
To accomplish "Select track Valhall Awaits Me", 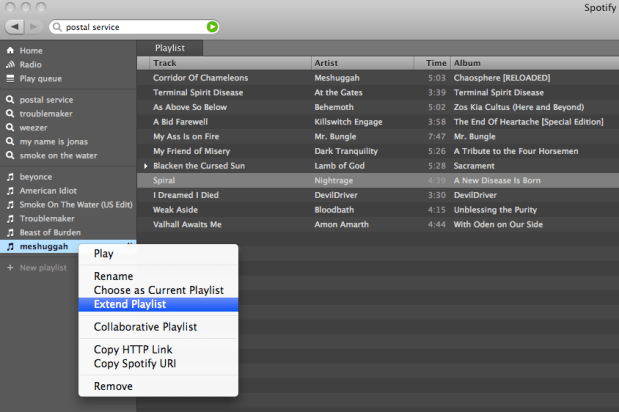I will (x=187, y=225).
